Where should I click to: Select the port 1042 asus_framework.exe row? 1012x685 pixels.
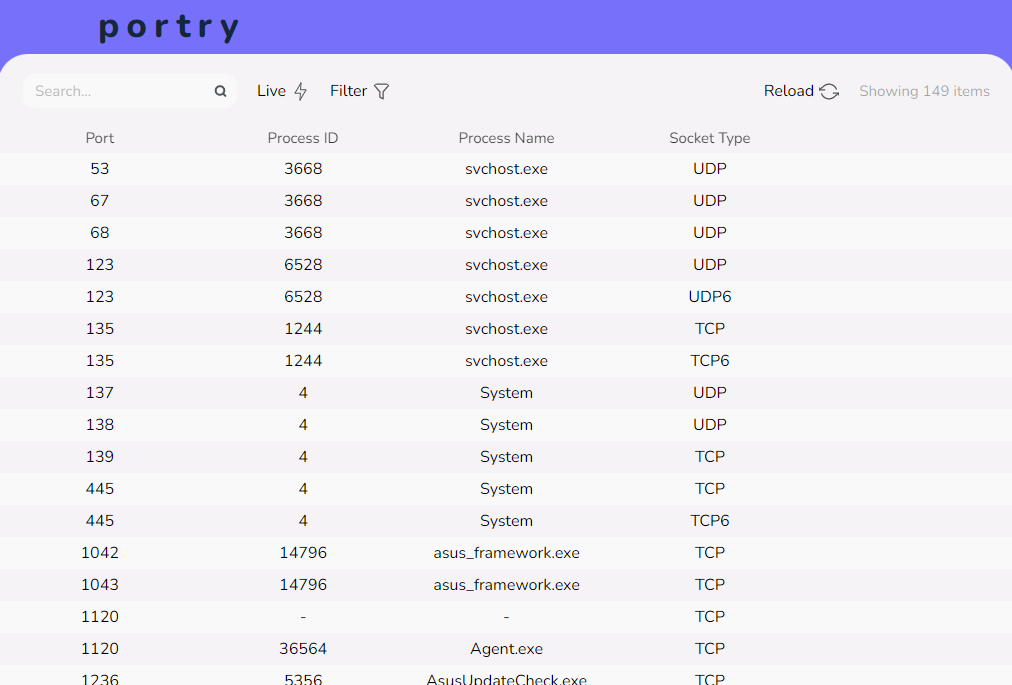click(x=506, y=553)
